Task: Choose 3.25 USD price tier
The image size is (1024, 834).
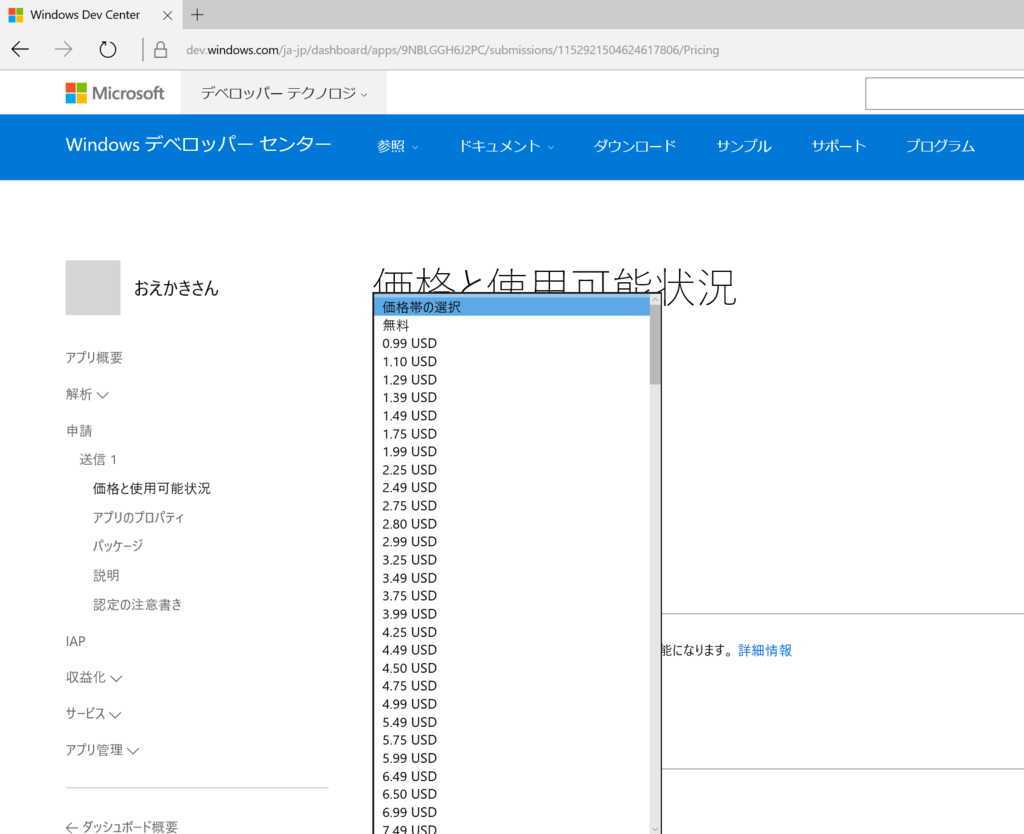Action: pyautogui.click(x=512, y=560)
